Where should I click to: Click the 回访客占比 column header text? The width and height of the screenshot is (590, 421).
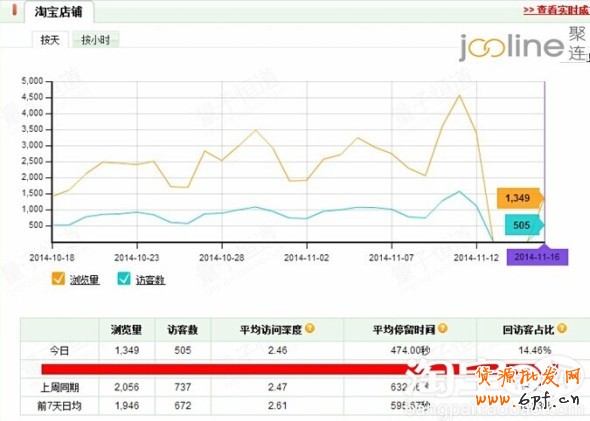[529, 330]
